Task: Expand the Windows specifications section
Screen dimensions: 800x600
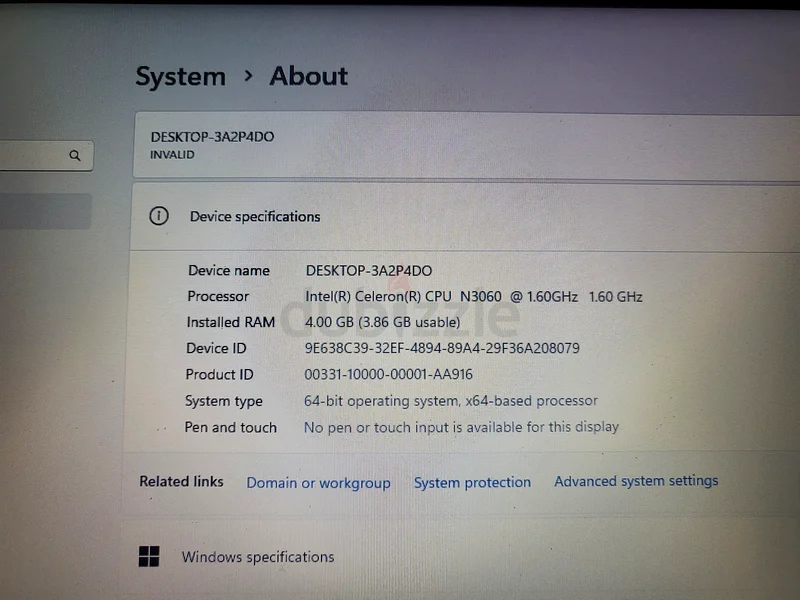Action: [x=459, y=557]
